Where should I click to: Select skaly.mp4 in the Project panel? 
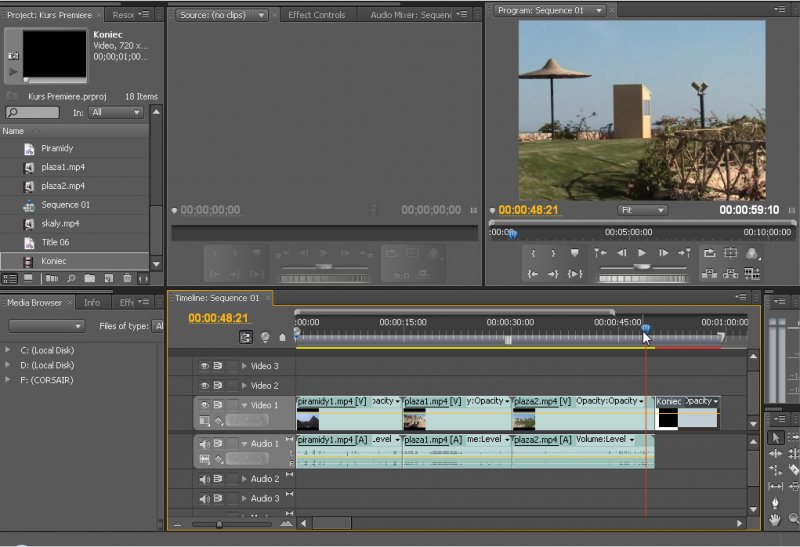click(60, 223)
